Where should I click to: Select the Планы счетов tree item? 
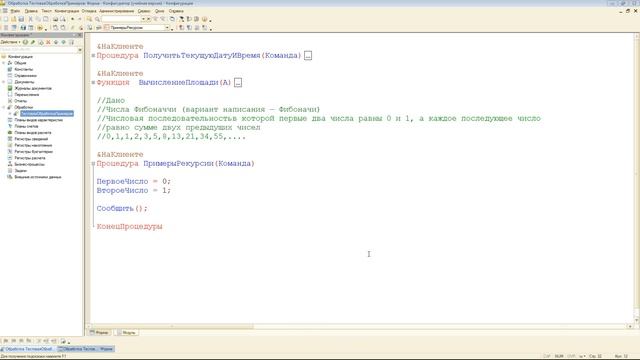(x=26, y=126)
